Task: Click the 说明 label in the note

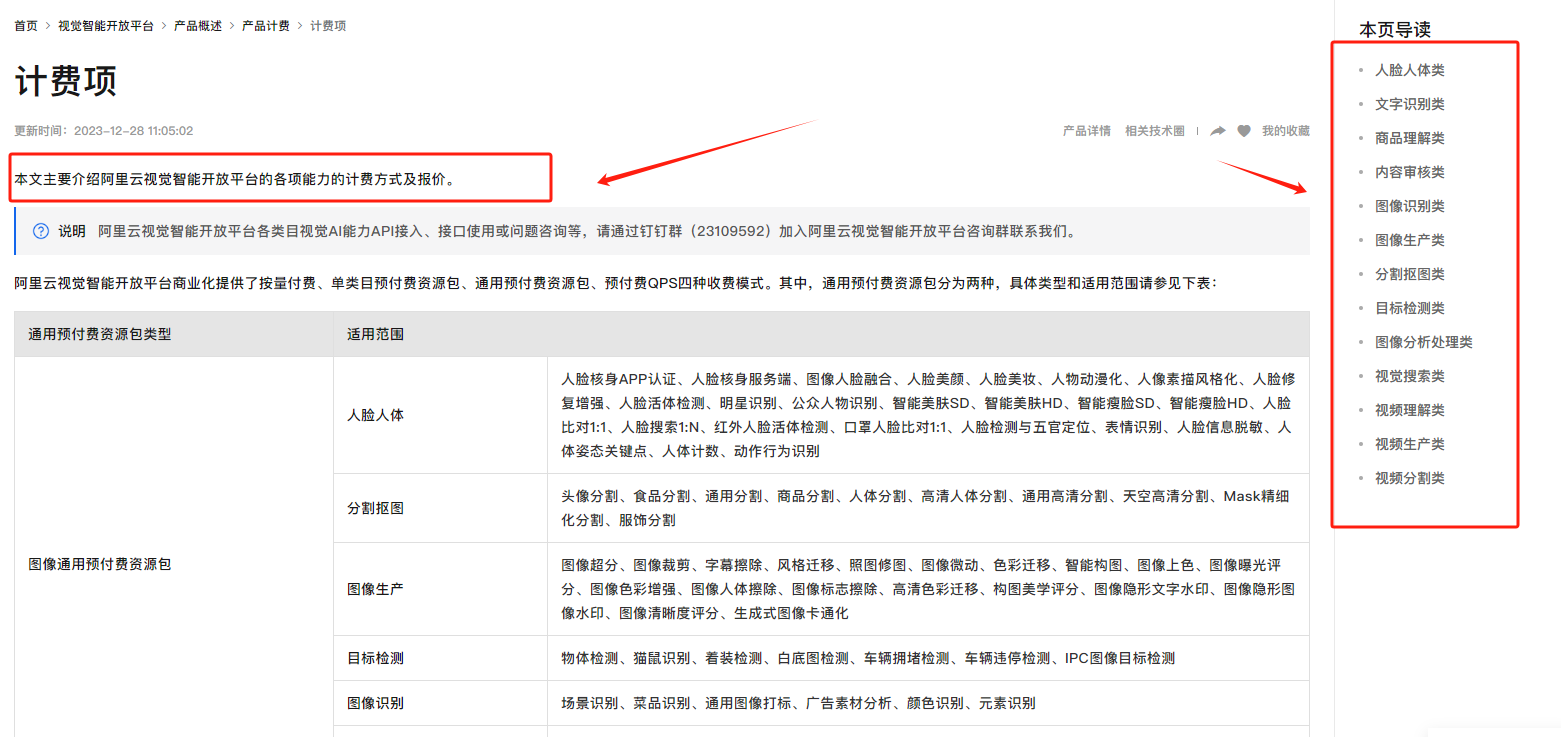Action: (72, 231)
